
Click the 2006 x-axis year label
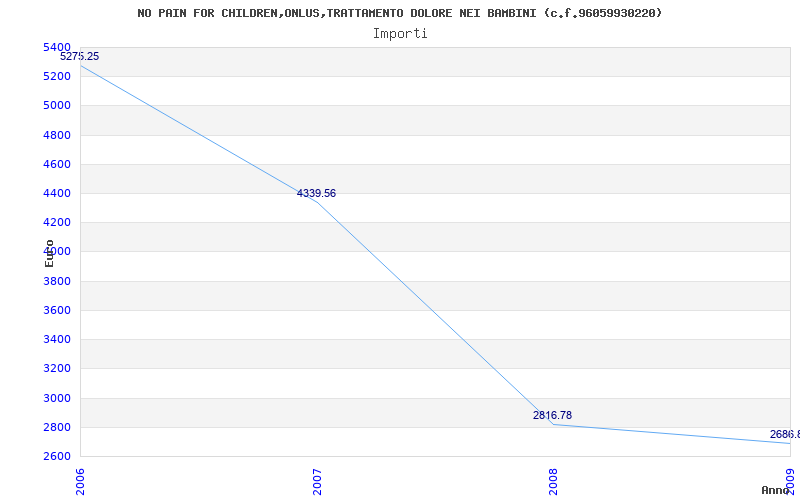pyautogui.click(x=81, y=482)
